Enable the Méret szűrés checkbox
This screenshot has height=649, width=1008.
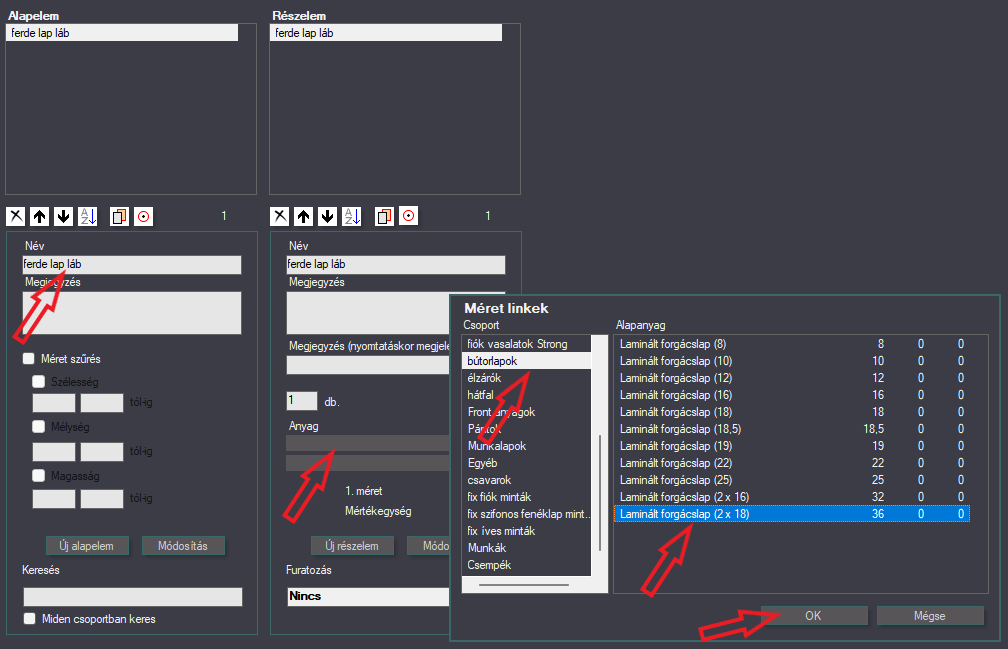pos(29,359)
